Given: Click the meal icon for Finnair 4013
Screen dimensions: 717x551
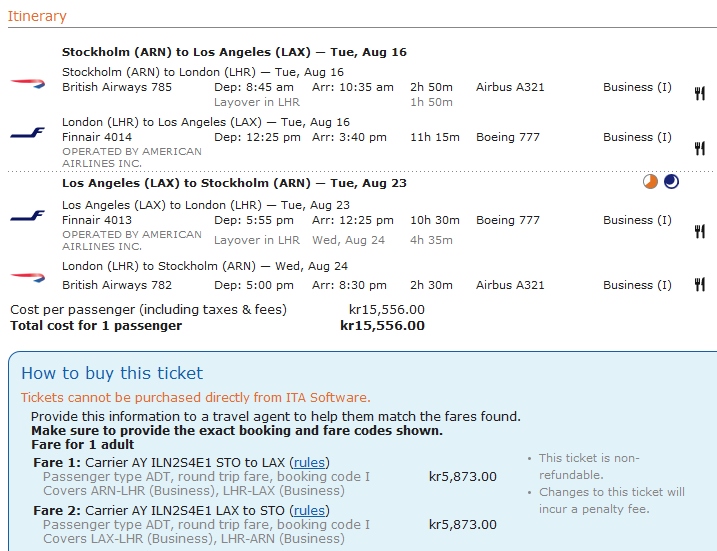Looking at the screenshot, I should point(700,231).
